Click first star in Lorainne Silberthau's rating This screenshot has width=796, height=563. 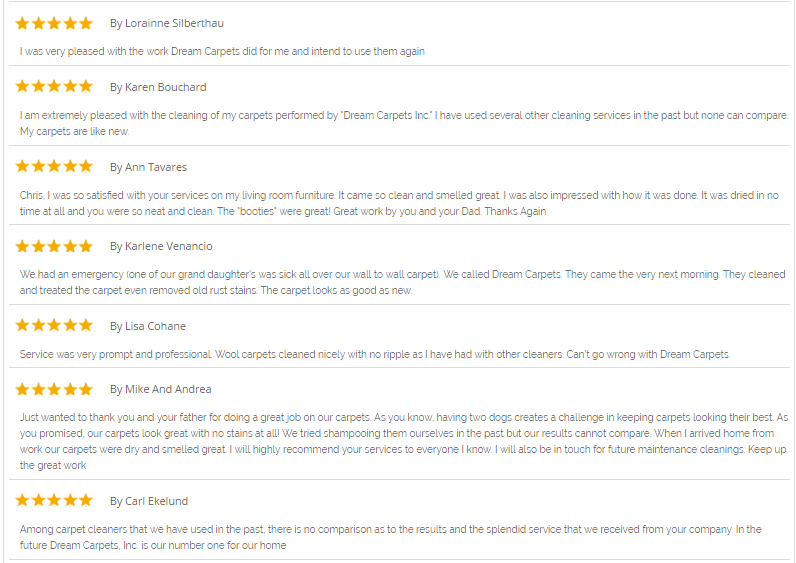point(22,23)
